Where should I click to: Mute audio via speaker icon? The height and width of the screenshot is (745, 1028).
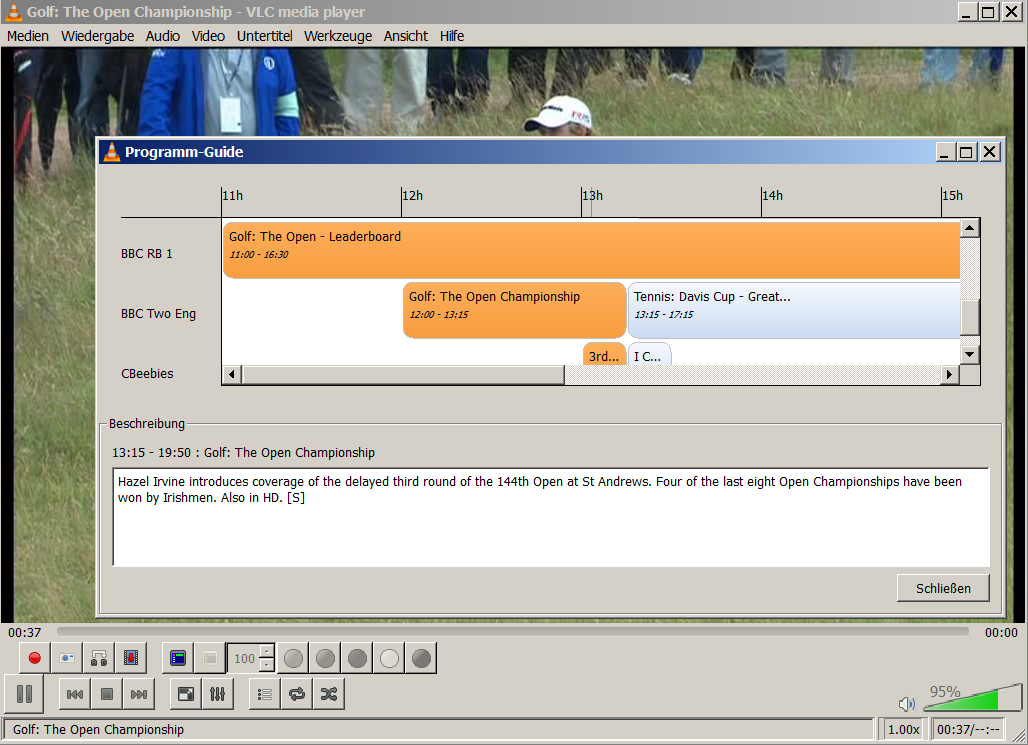pyautogui.click(x=907, y=704)
